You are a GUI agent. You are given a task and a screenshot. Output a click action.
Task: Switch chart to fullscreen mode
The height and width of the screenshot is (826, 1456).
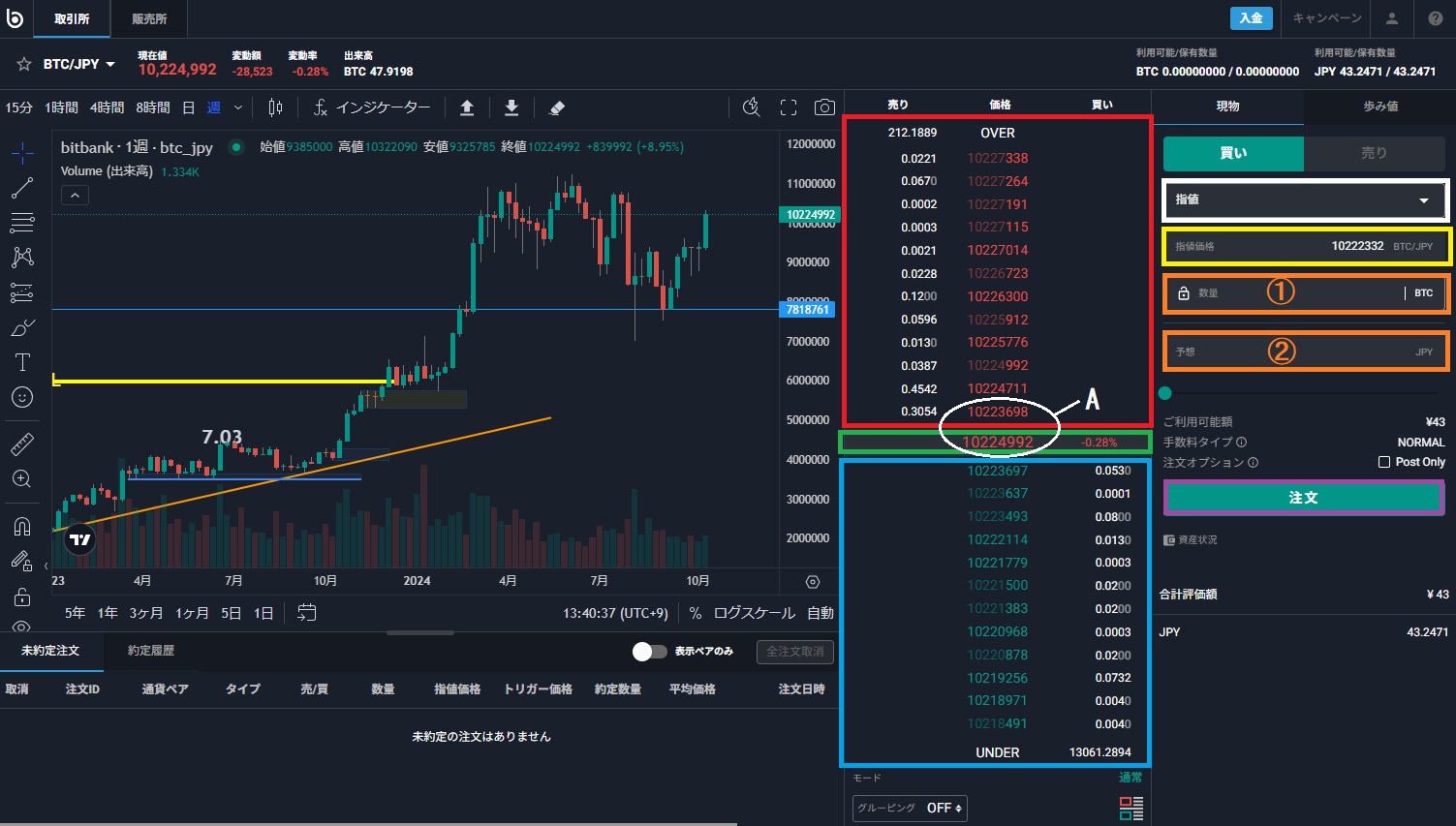(x=789, y=107)
